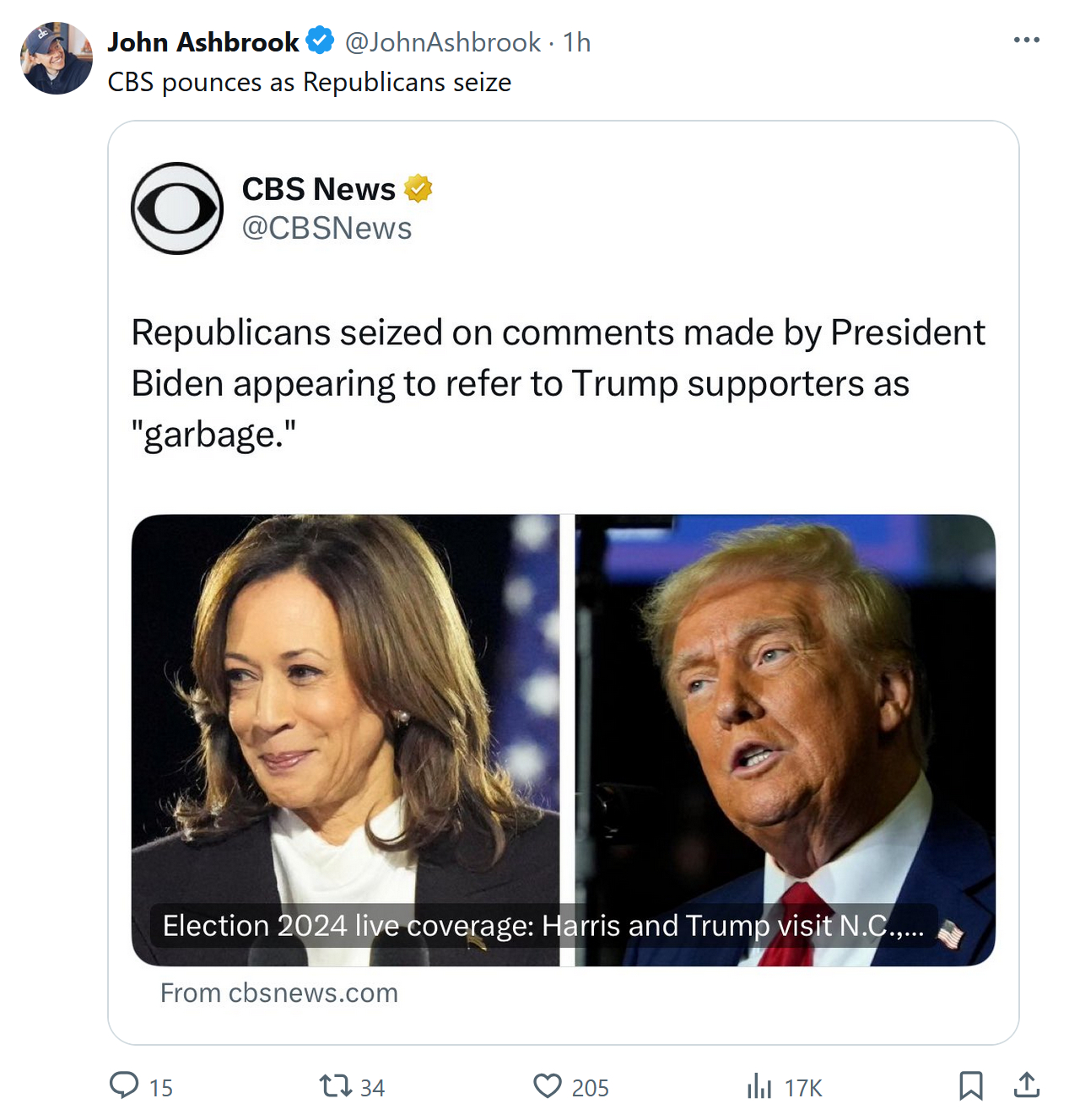Visit the @JohnAshbrook handle link
Viewport: 1069px width, 1120px height.
click(x=442, y=42)
